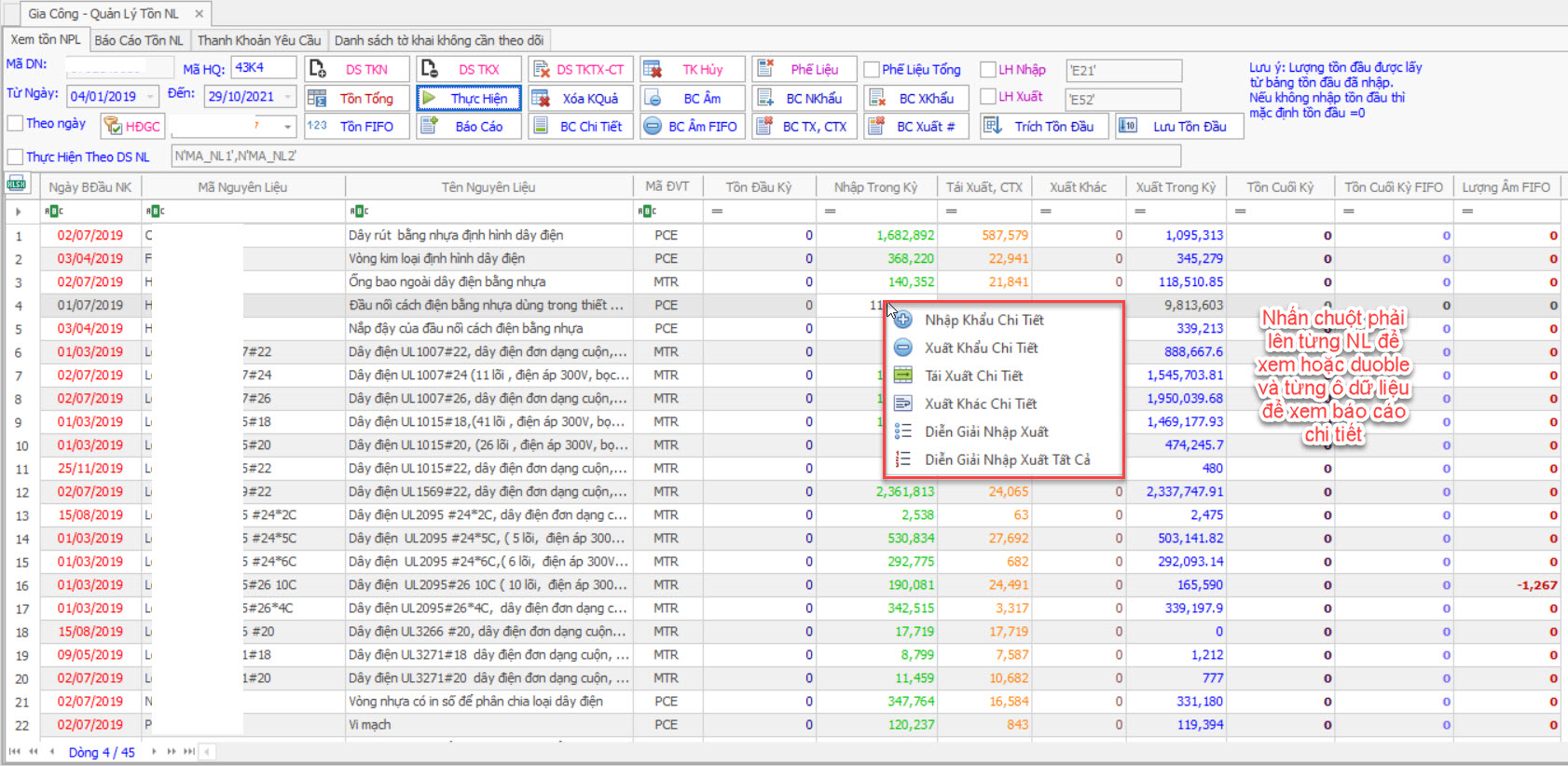Click the Mã HQ input field
The image size is (1568, 766).
coord(264,68)
